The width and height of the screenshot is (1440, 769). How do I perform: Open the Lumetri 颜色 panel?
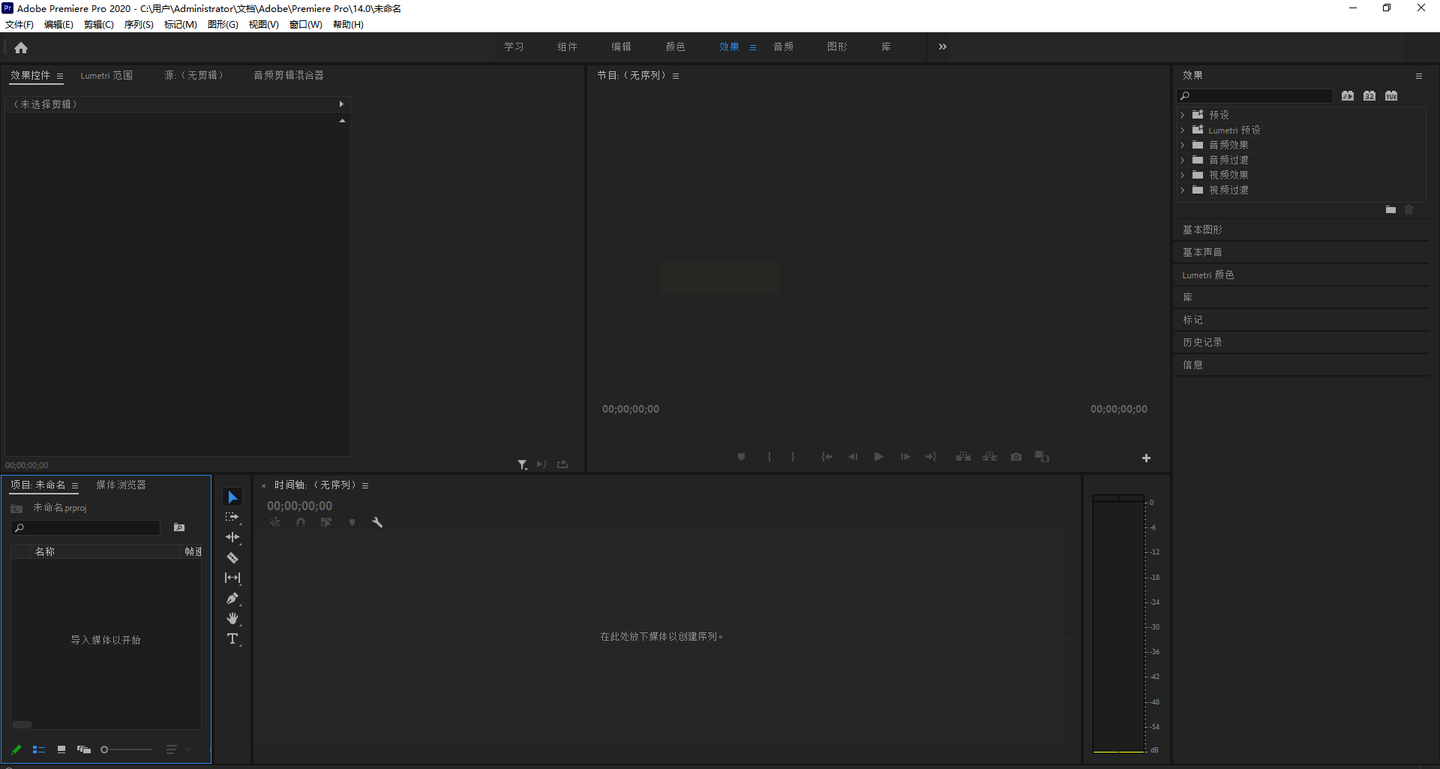click(x=1208, y=275)
